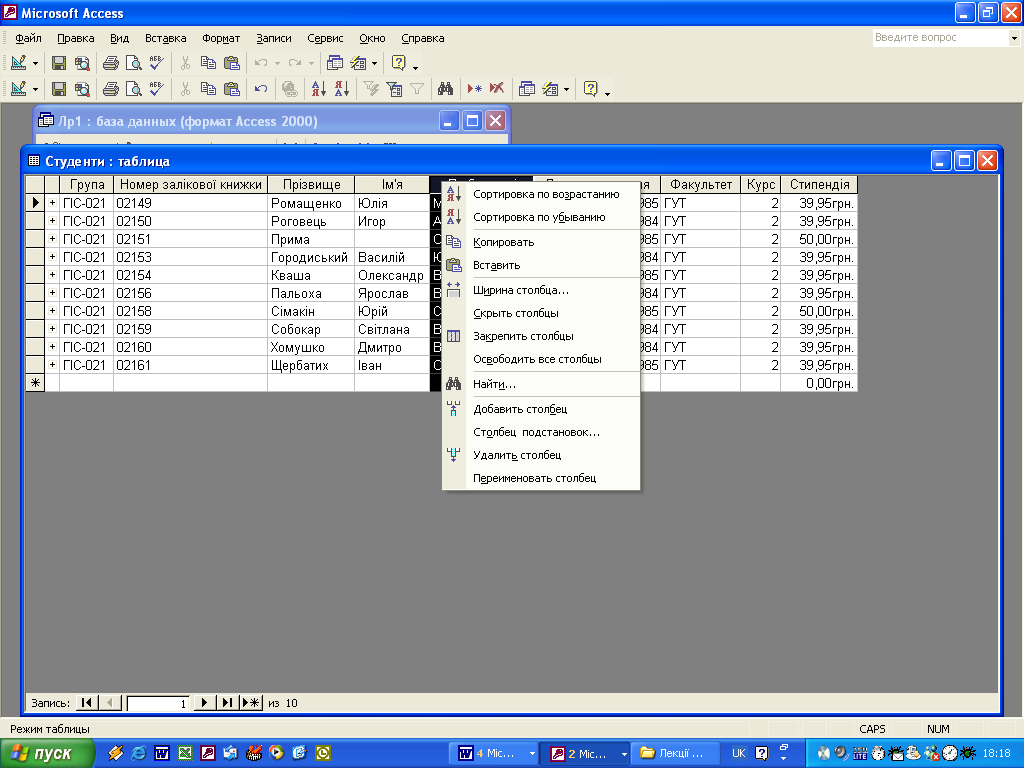Viewport: 1024px width, 768px height.
Task: Click Database Window icon in first toolbar
Action: (334, 63)
